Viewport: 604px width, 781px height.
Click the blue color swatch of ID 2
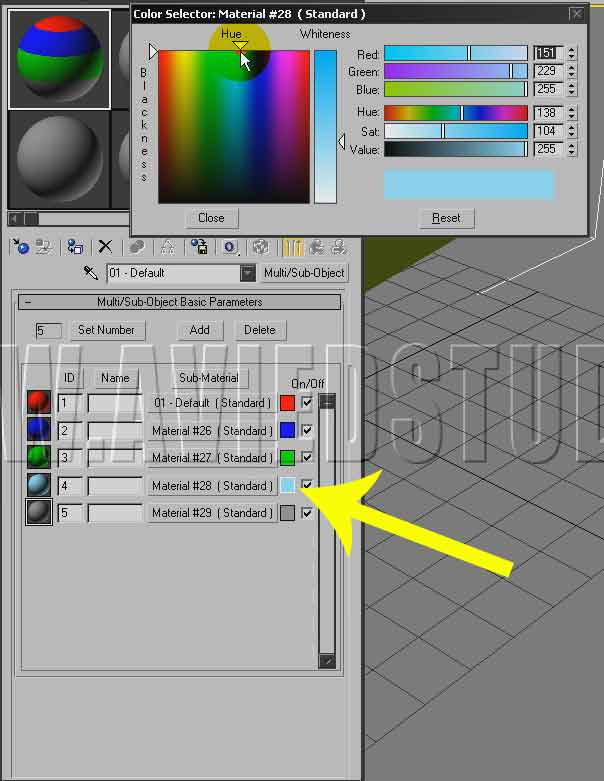288,430
